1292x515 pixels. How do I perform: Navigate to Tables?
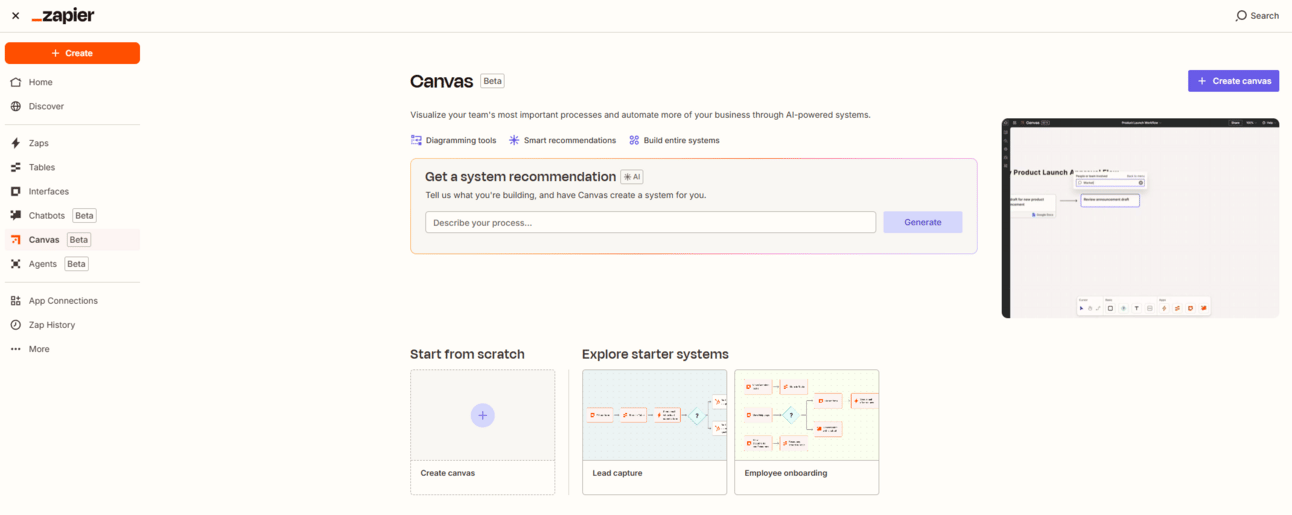click(x=42, y=167)
